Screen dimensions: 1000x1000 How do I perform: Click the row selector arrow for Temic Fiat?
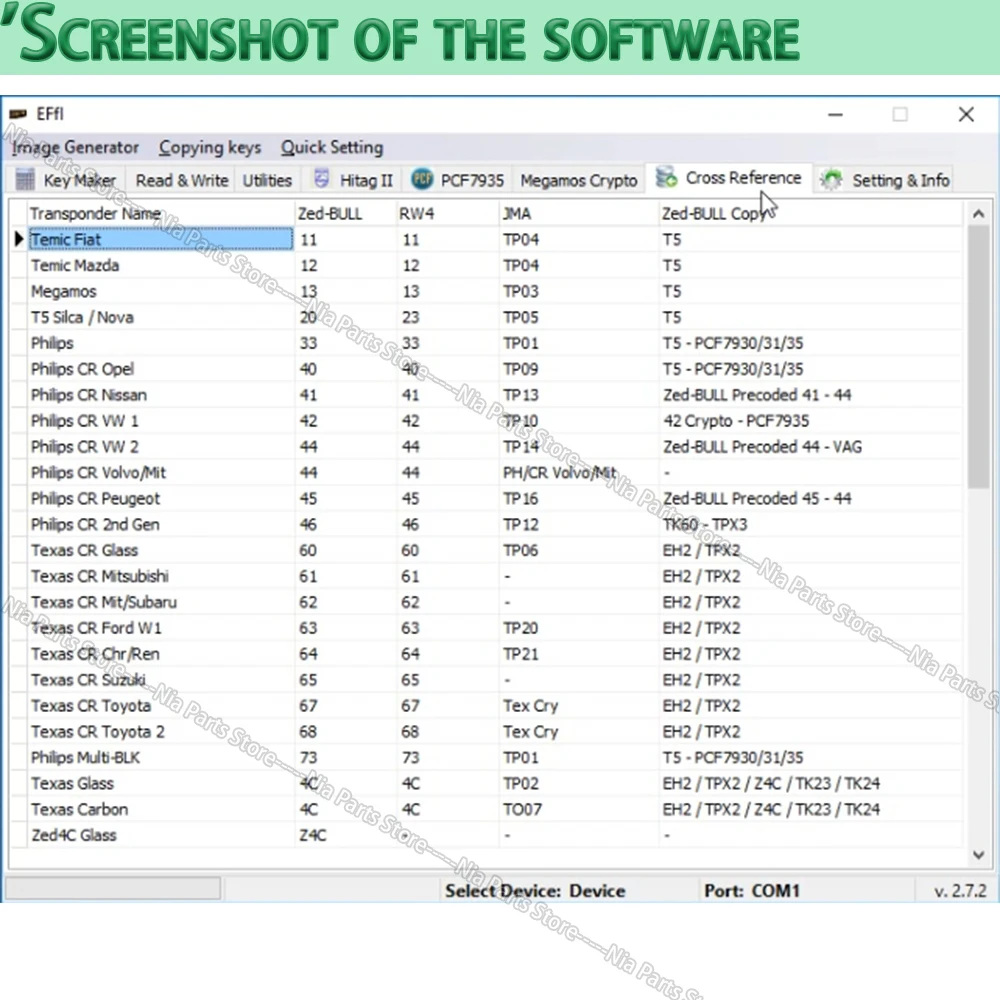pyautogui.click(x=18, y=239)
